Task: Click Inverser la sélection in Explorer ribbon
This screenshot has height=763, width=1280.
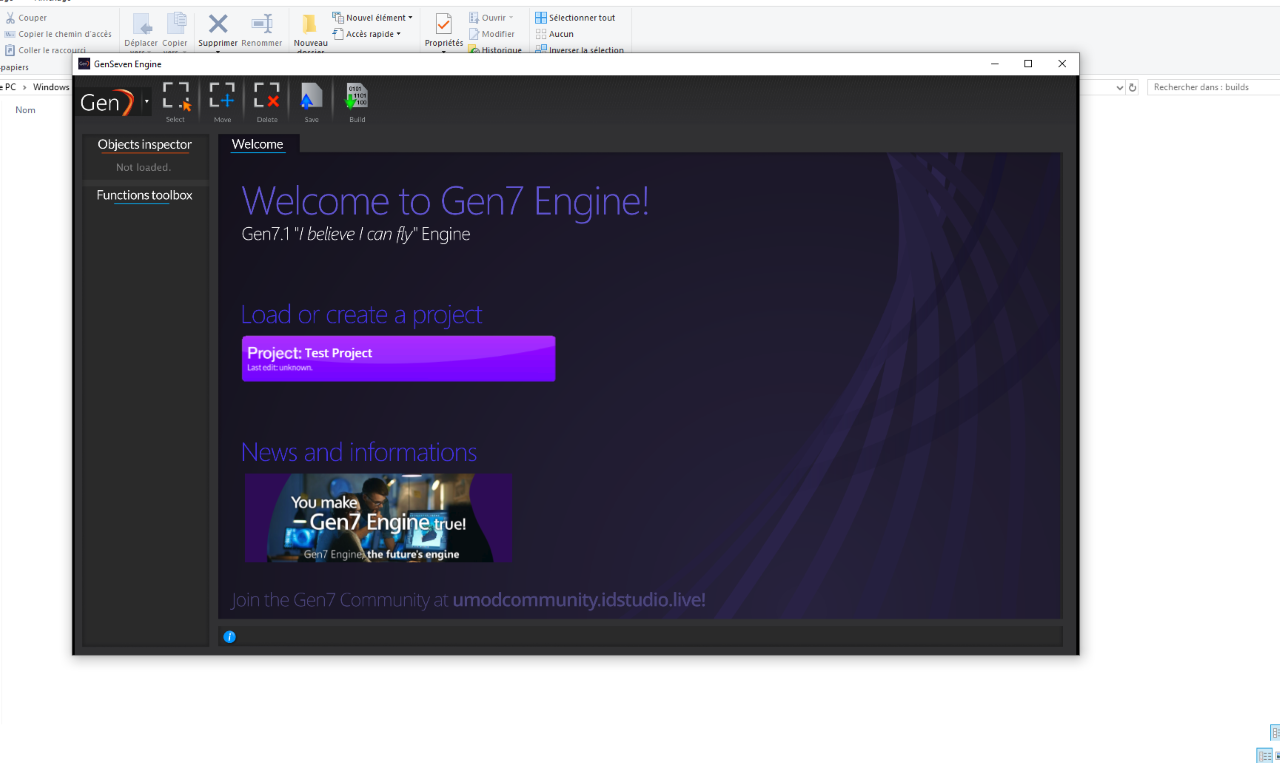Action: coord(579,50)
